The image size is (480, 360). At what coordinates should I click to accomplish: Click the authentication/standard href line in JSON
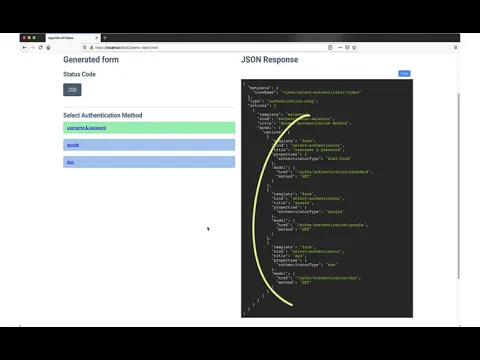pos(325,172)
